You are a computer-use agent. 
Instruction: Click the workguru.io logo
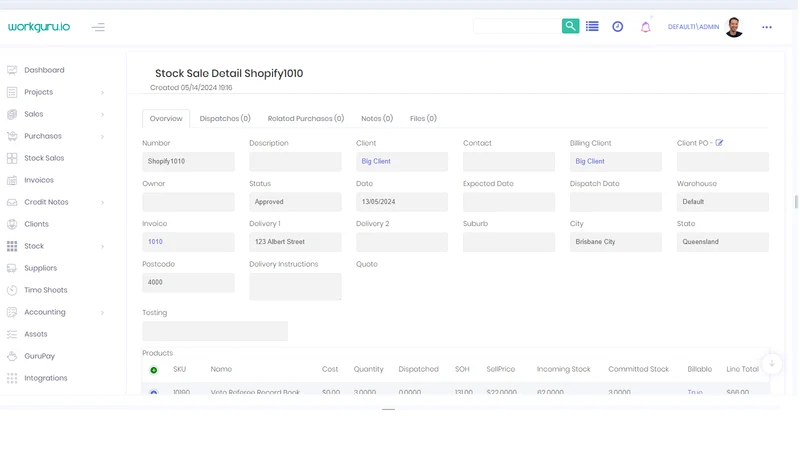39,27
